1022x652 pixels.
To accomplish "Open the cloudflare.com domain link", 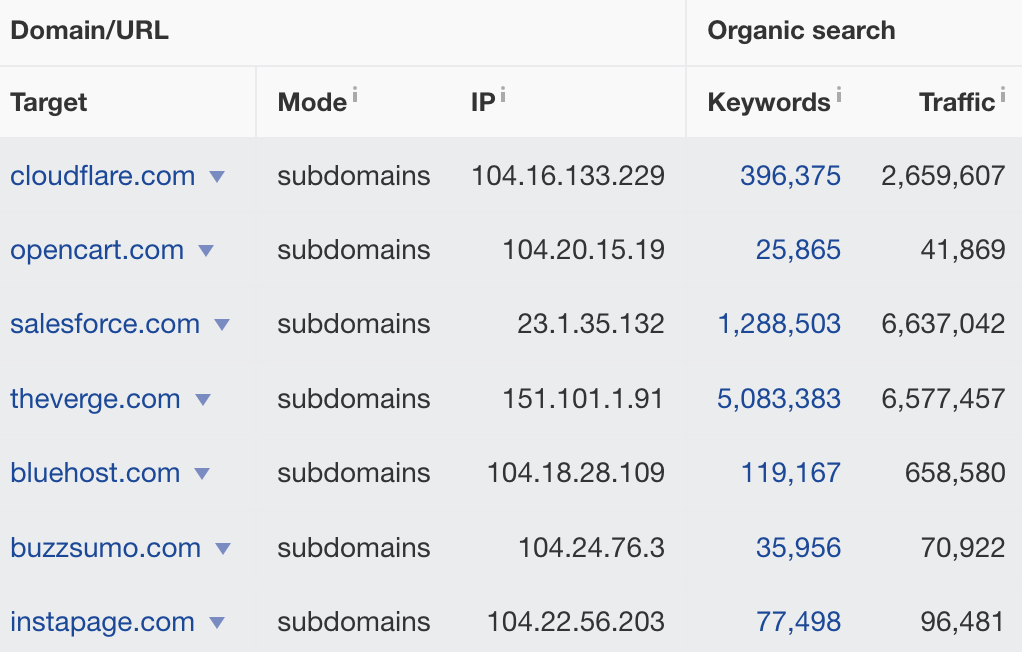I will (103, 176).
